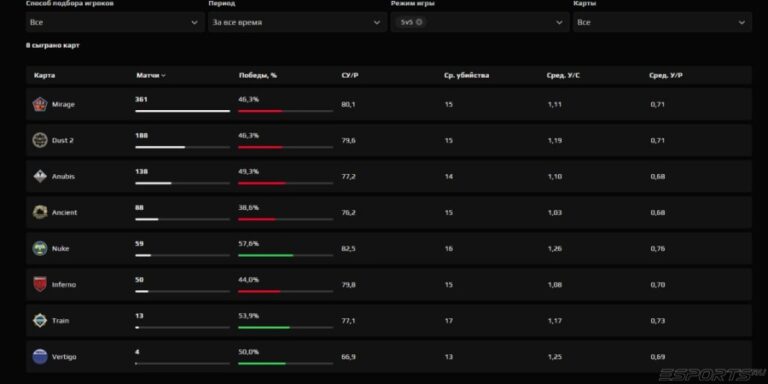Viewport: 768px width, 384px height.
Task: Click the Anubis map icon
Action: pos(40,176)
